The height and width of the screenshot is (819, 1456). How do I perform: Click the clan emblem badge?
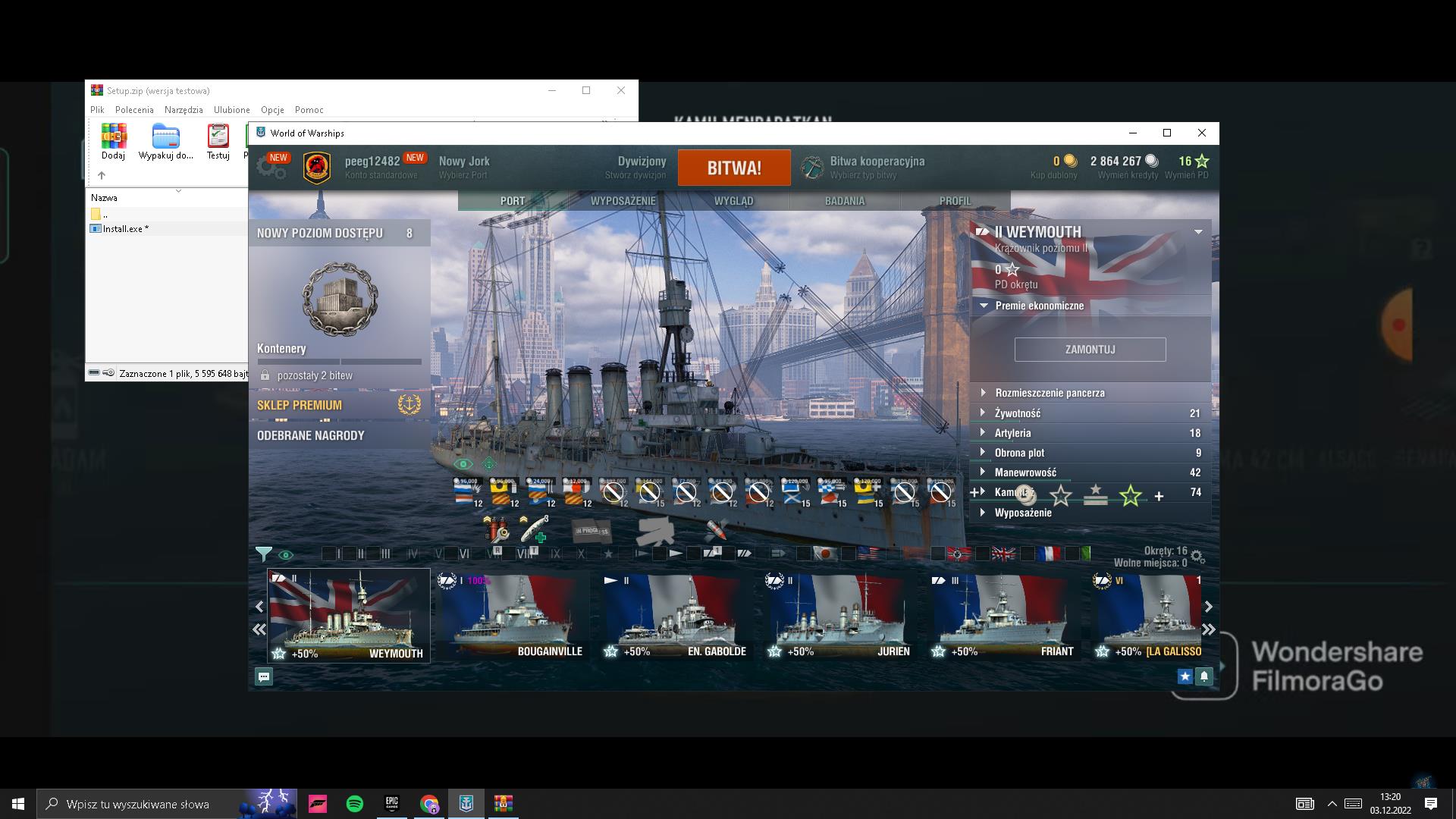click(x=317, y=168)
